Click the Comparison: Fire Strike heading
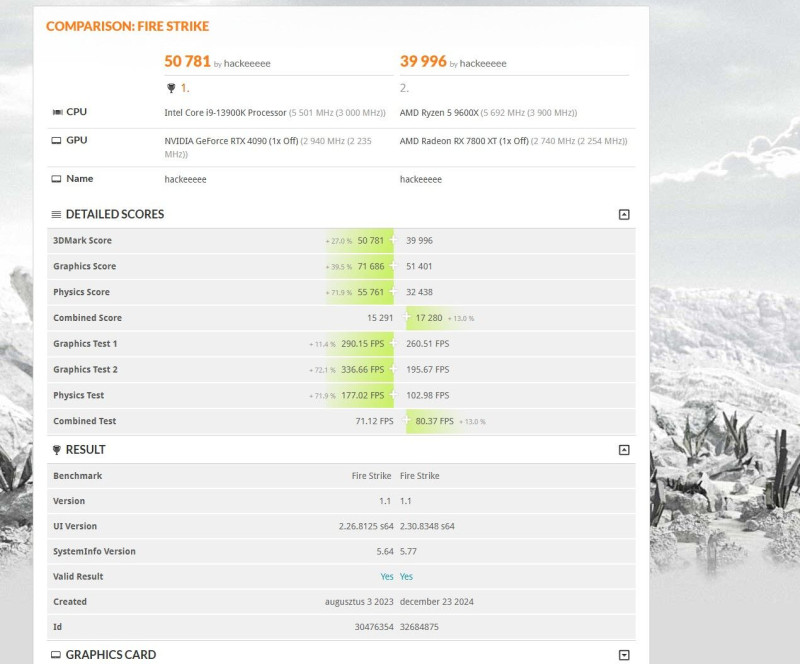 pos(128,26)
